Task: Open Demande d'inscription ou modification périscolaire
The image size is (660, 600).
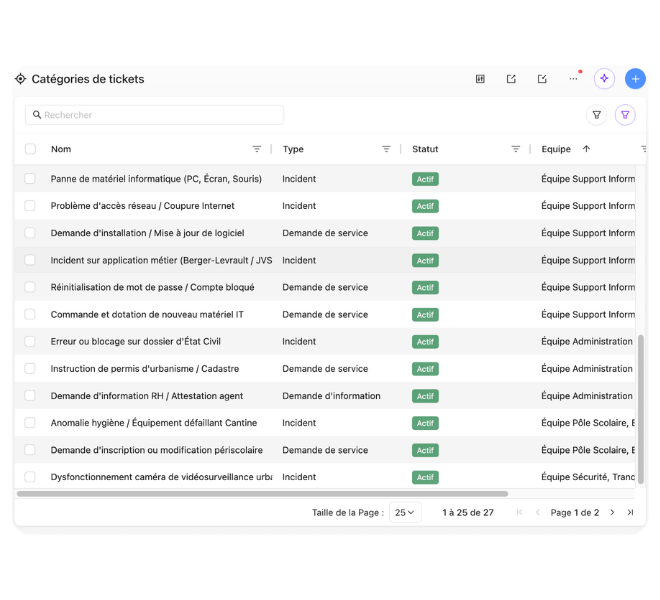Action: coord(157,450)
